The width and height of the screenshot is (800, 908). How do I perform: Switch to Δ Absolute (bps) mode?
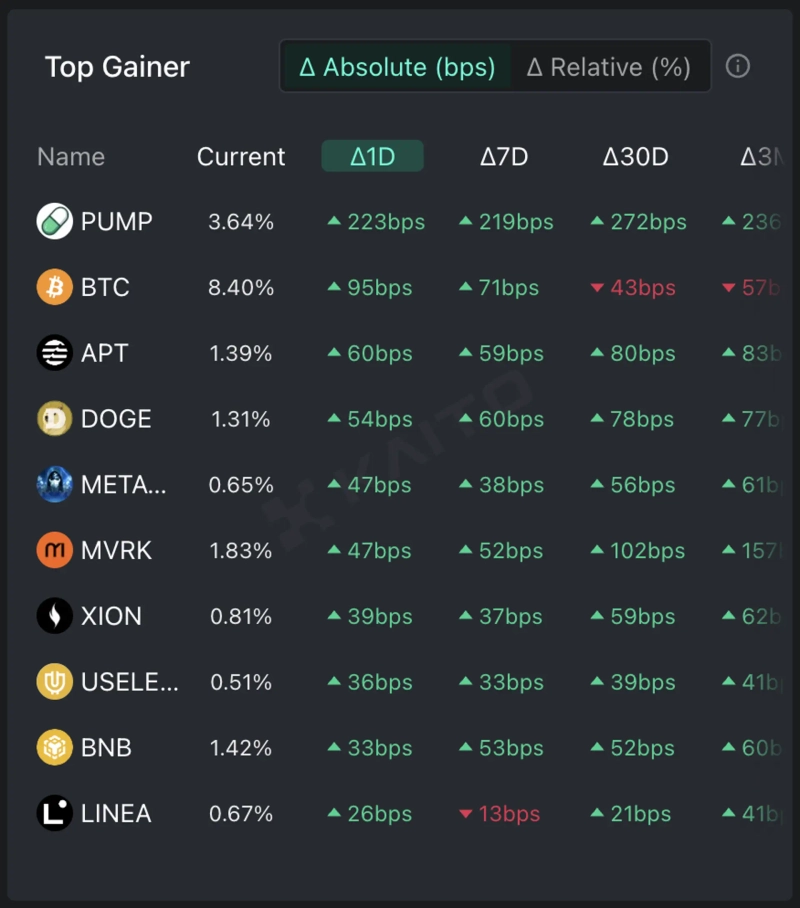[397, 67]
